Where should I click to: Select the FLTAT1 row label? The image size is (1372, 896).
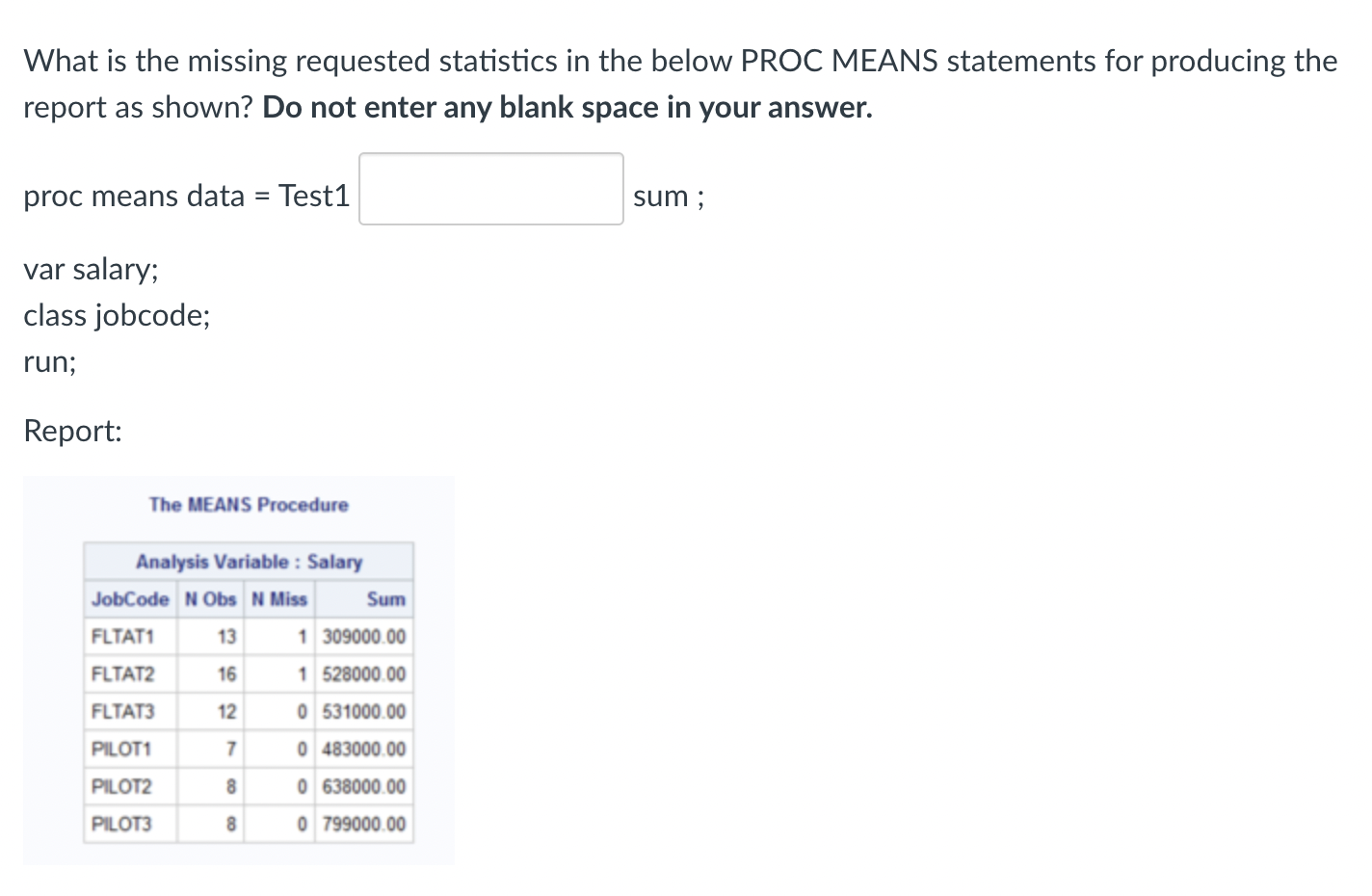click(122, 637)
